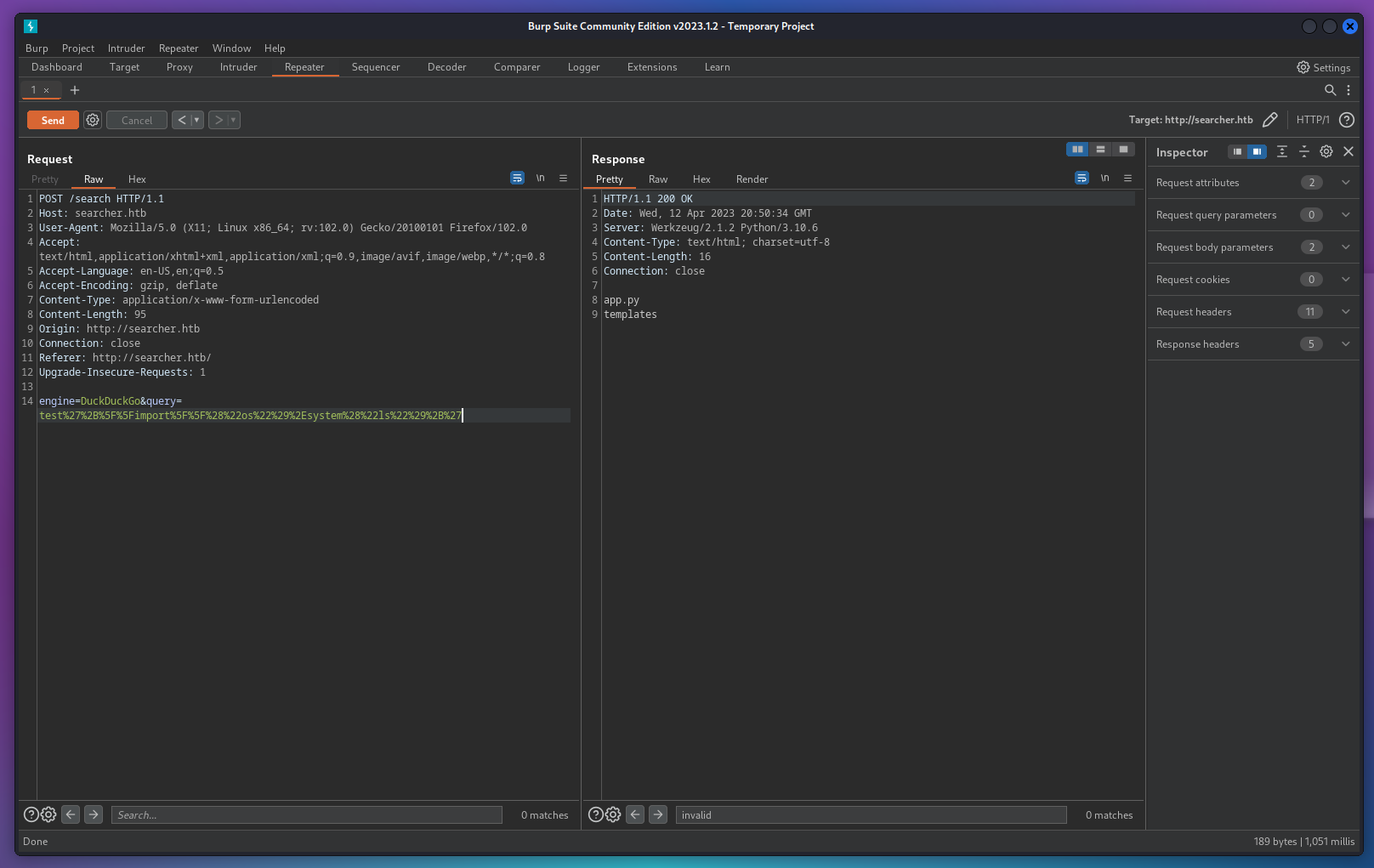The width and height of the screenshot is (1374, 868).
Task: Open next history dropdown arrow
Action: [x=234, y=120]
